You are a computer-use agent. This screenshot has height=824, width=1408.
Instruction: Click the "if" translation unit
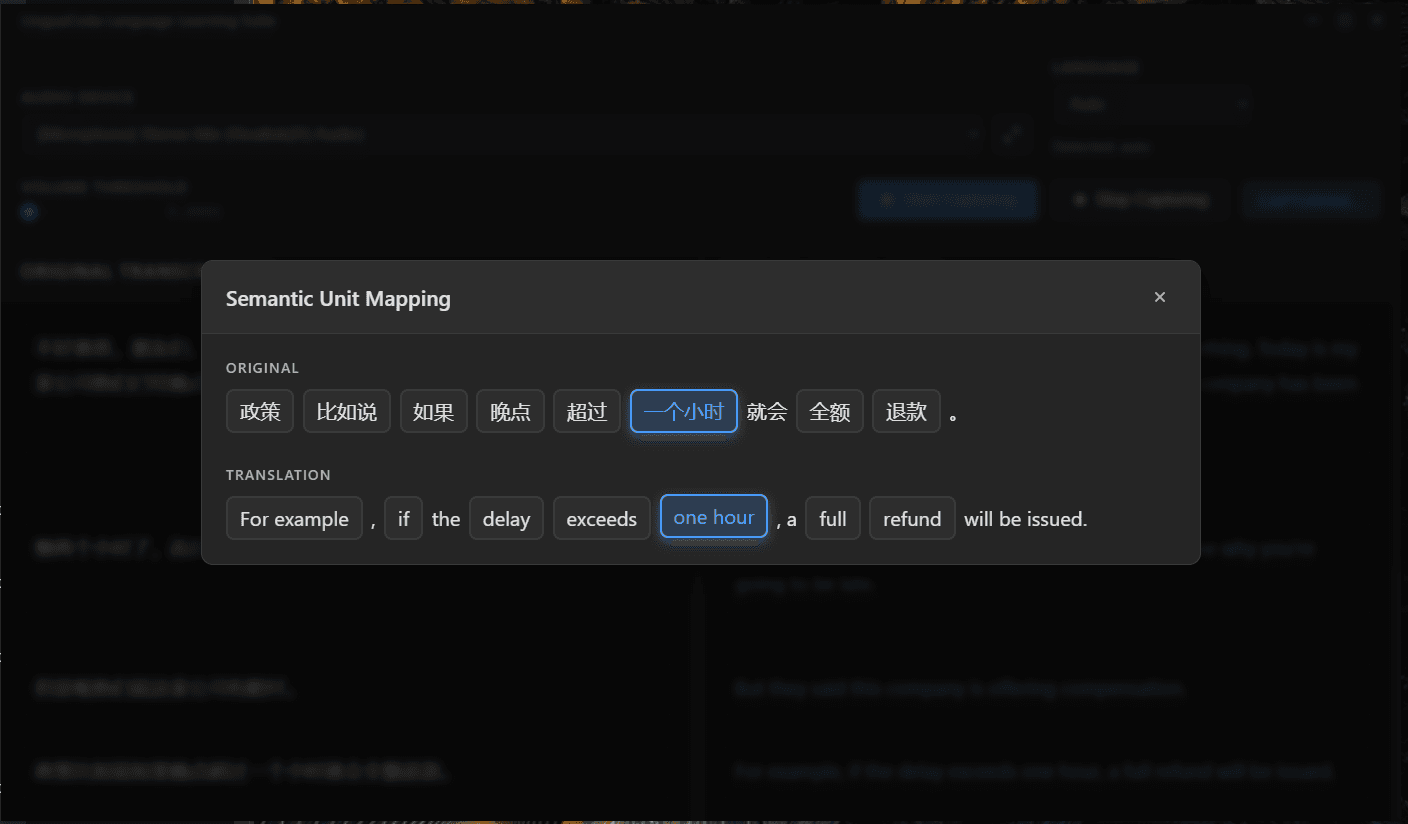pos(403,519)
